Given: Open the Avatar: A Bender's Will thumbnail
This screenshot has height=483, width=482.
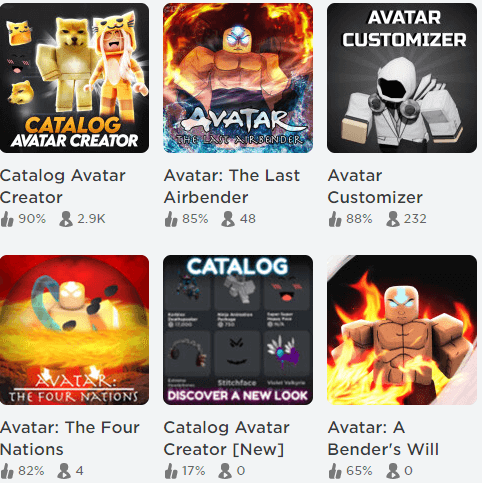Looking at the screenshot, I should coord(402,330).
